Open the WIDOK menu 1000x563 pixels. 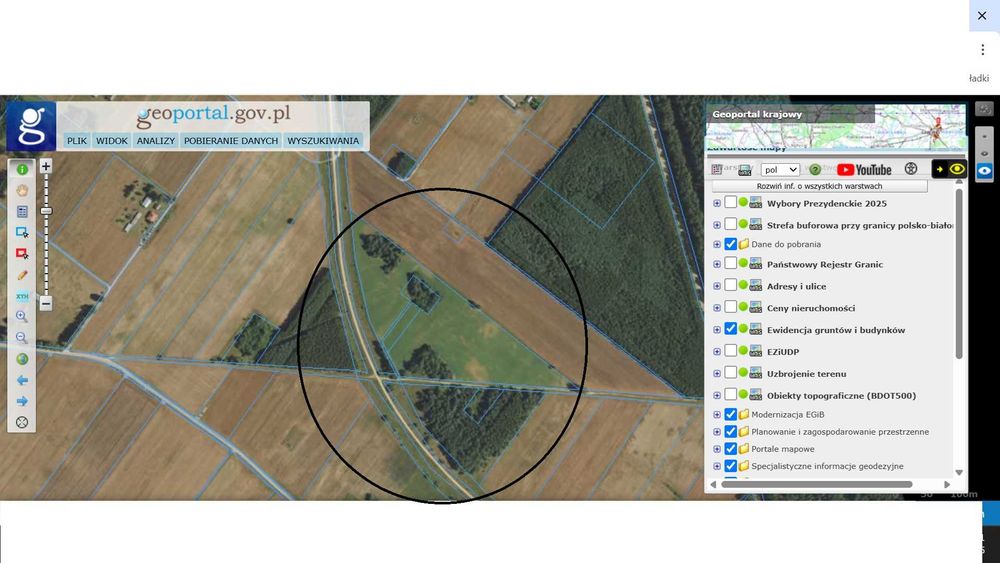tap(112, 140)
